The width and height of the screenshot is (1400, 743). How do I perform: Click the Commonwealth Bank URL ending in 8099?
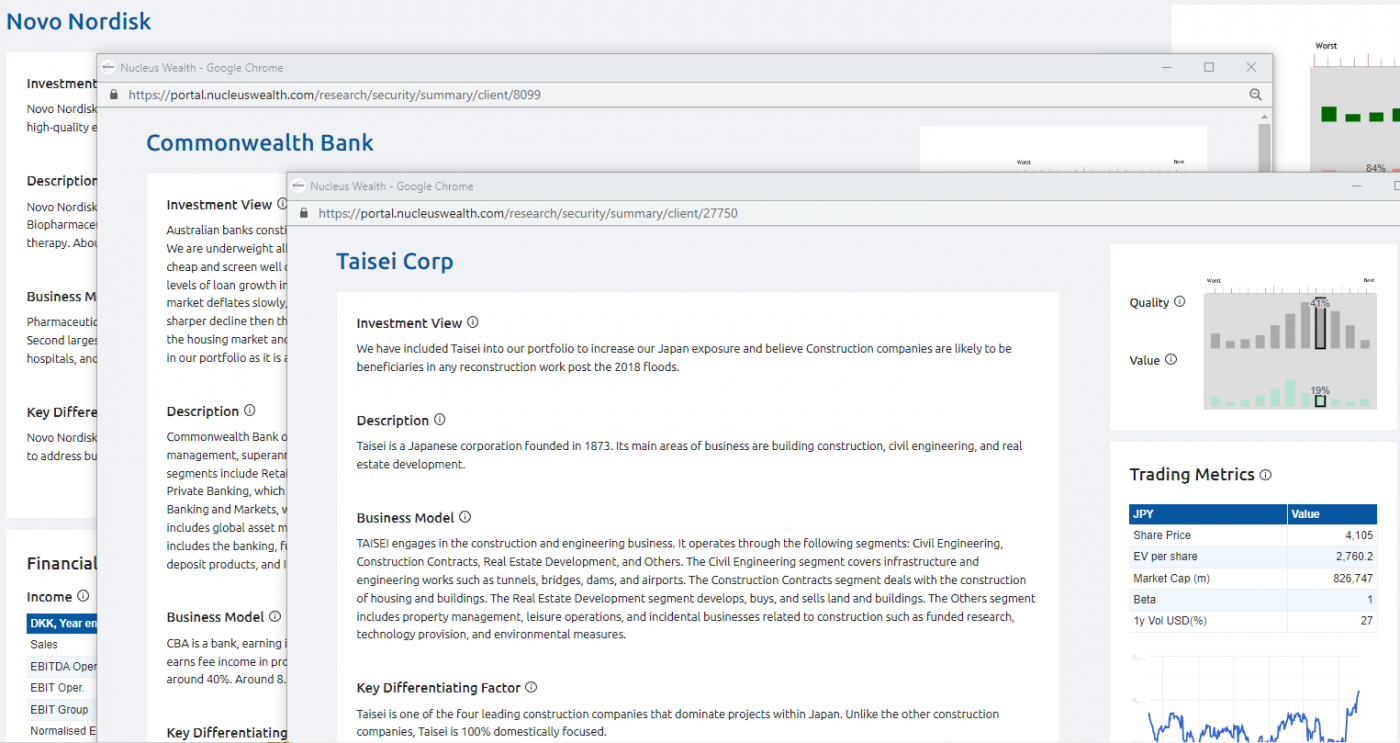click(x=335, y=95)
